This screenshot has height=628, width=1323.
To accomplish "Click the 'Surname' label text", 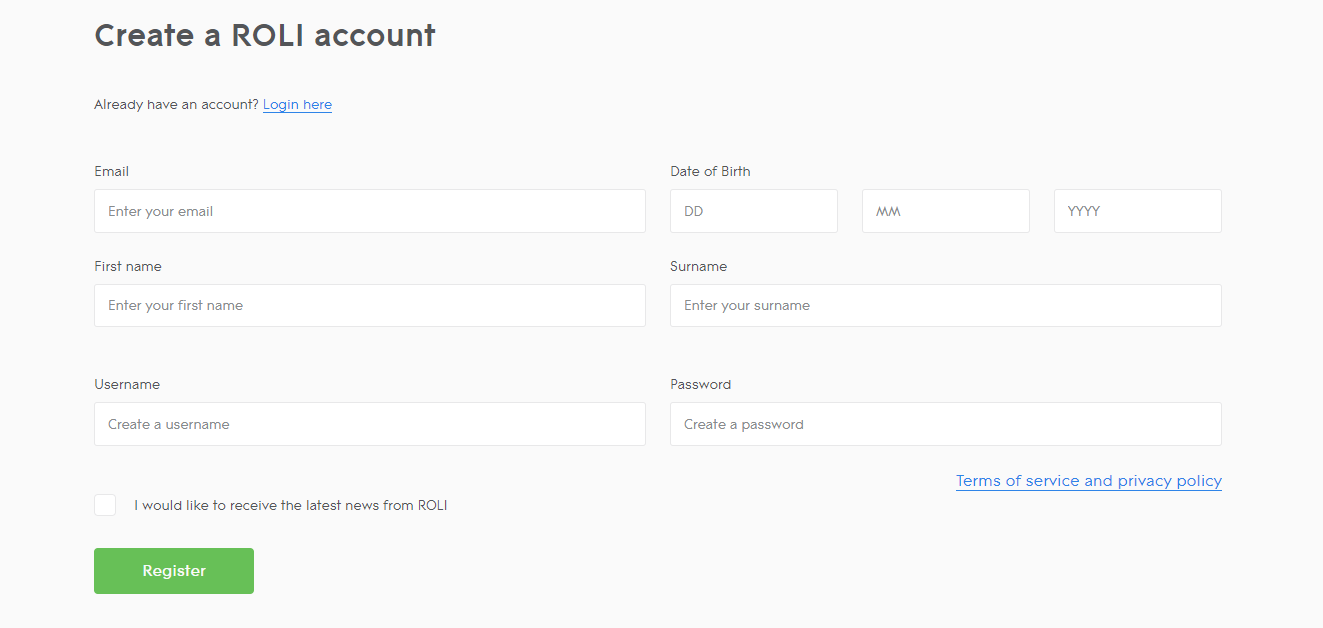I will 699,266.
